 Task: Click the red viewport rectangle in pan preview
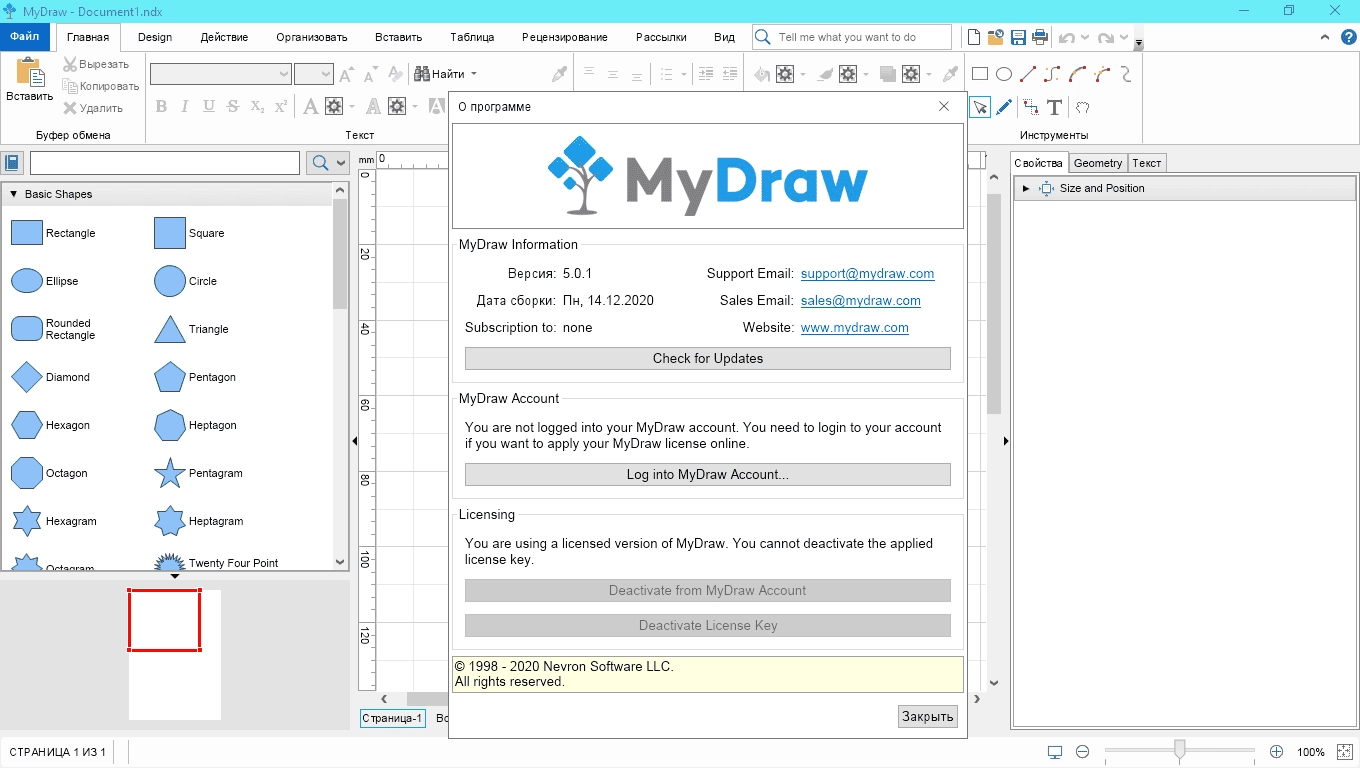[x=165, y=620]
